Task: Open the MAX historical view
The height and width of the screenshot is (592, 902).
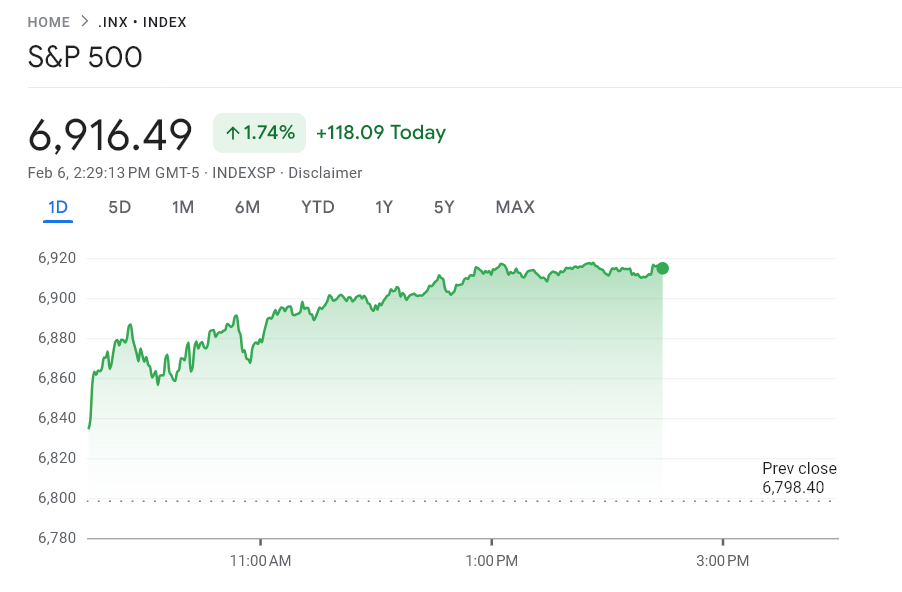Action: [x=514, y=207]
